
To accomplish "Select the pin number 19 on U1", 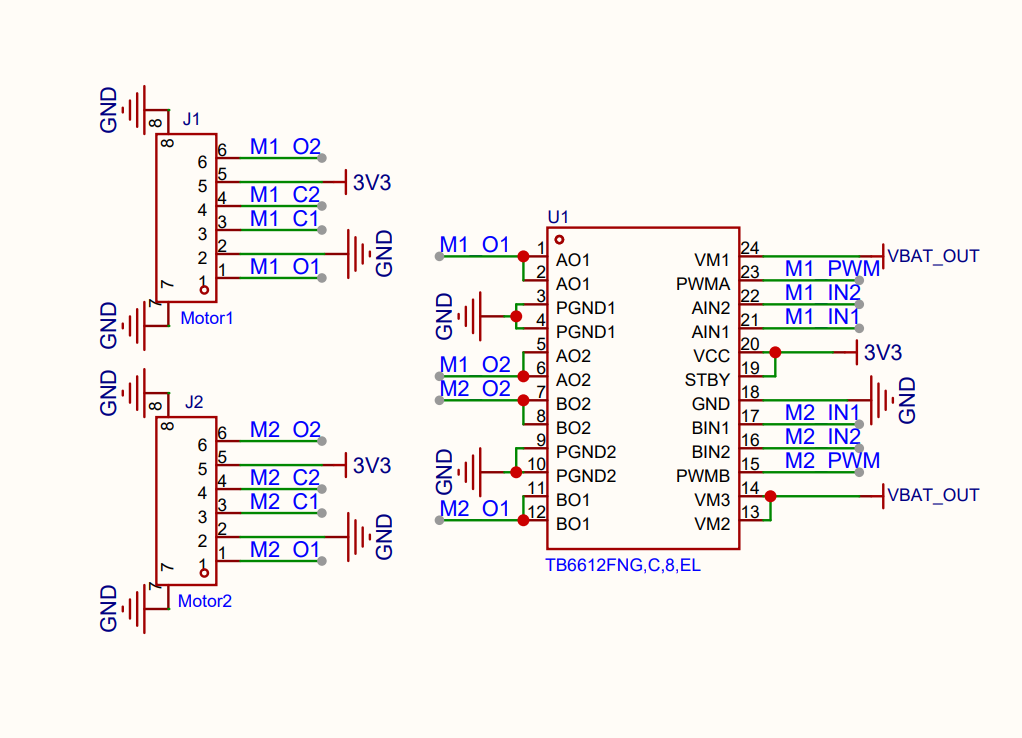I will pos(750,368).
